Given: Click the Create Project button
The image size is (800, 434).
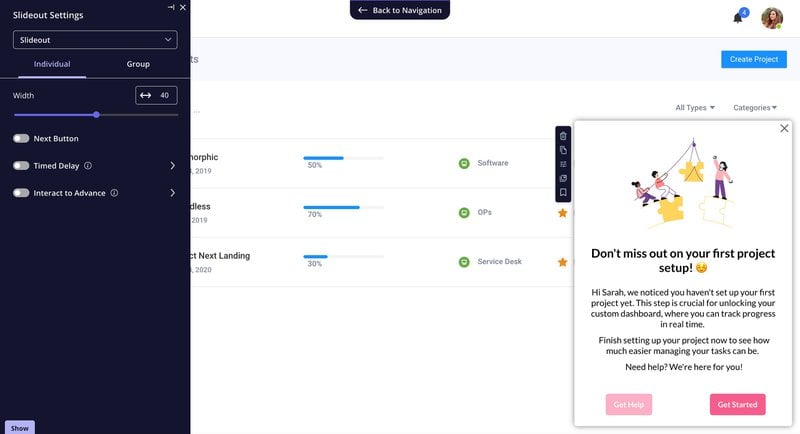Looking at the screenshot, I should (753, 60).
